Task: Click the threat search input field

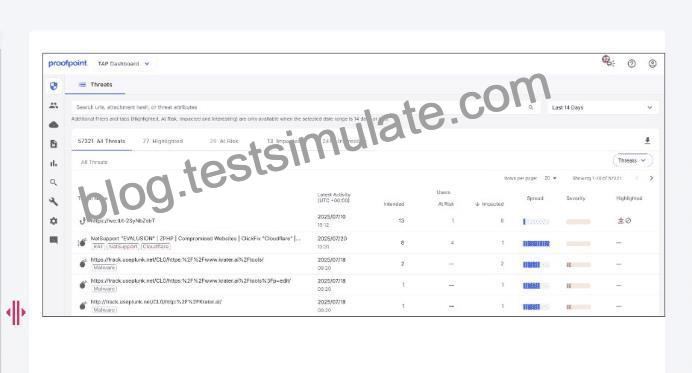Action: (305, 107)
